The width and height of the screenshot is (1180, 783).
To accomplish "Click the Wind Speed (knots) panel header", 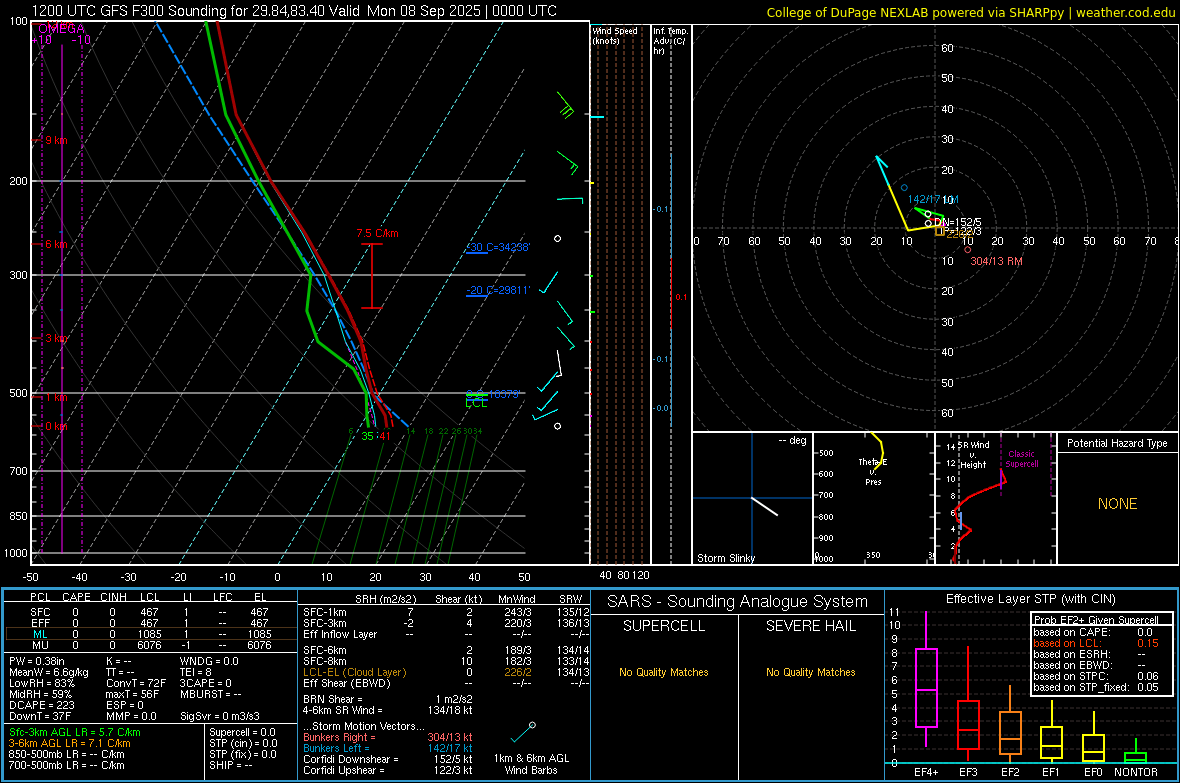I will pyautogui.click(x=615, y=35).
